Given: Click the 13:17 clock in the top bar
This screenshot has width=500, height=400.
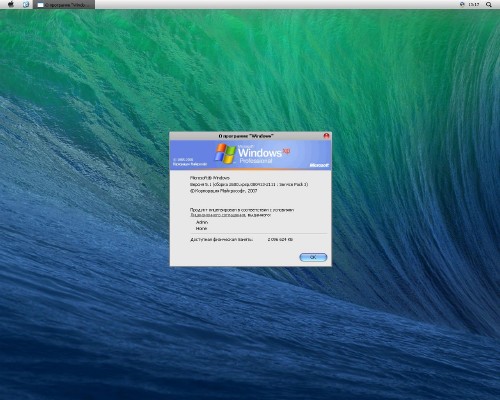Looking at the screenshot, I should pos(473,4).
